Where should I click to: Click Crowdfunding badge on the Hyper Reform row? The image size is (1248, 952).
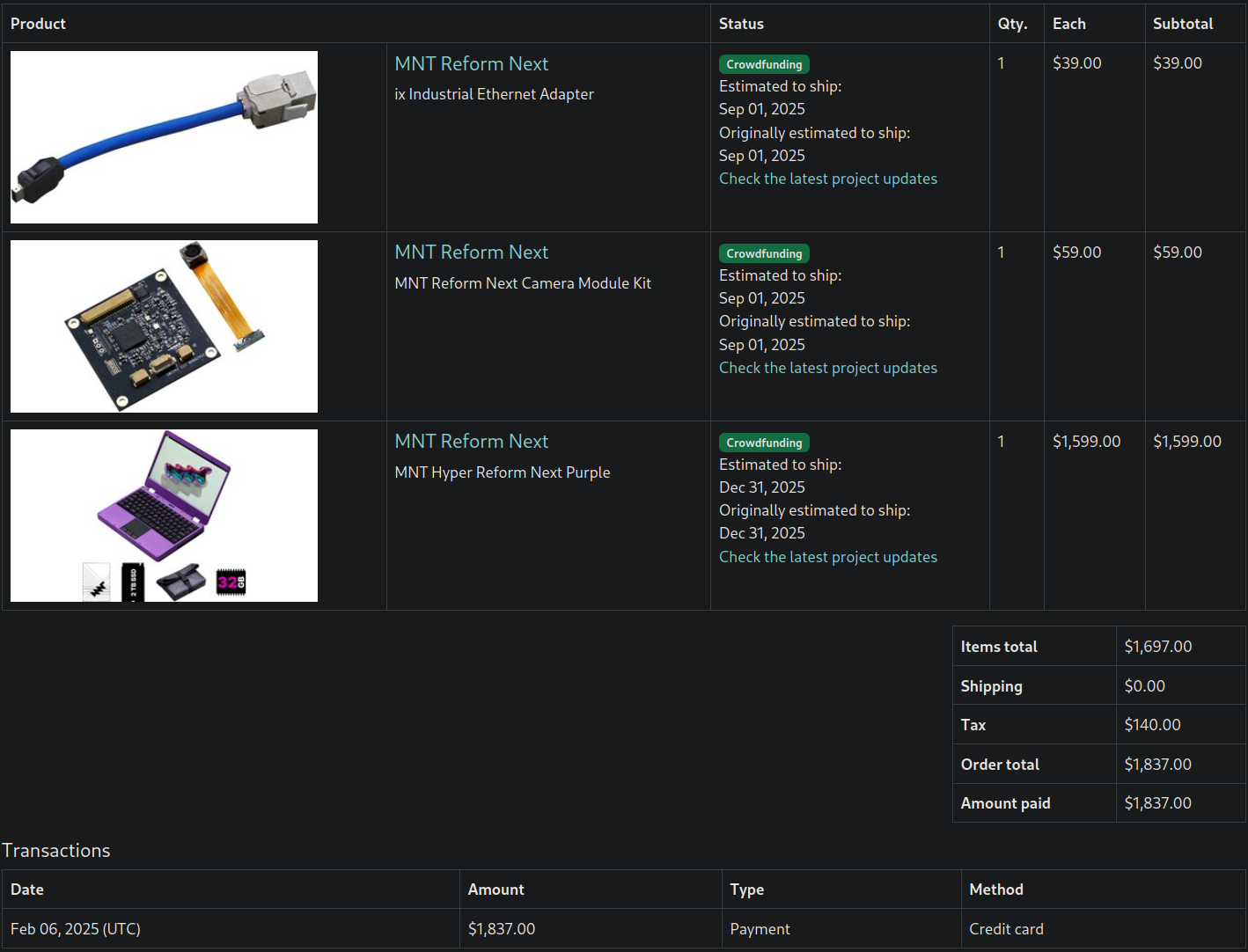tap(764, 443)
